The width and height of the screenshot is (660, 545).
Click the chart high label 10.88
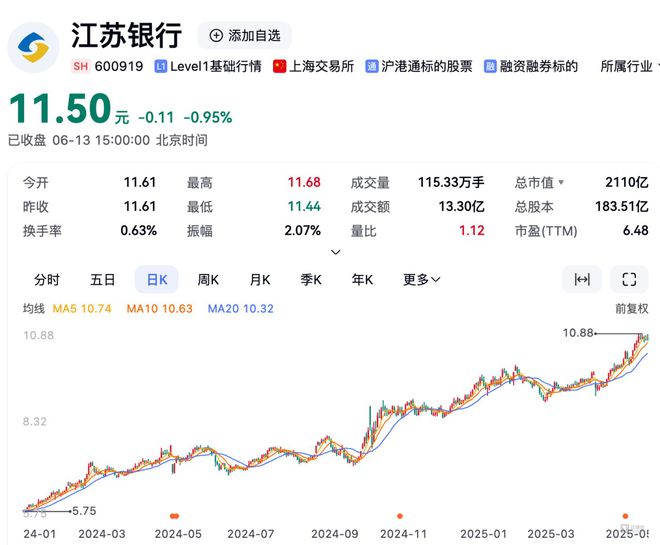point(578,333)
